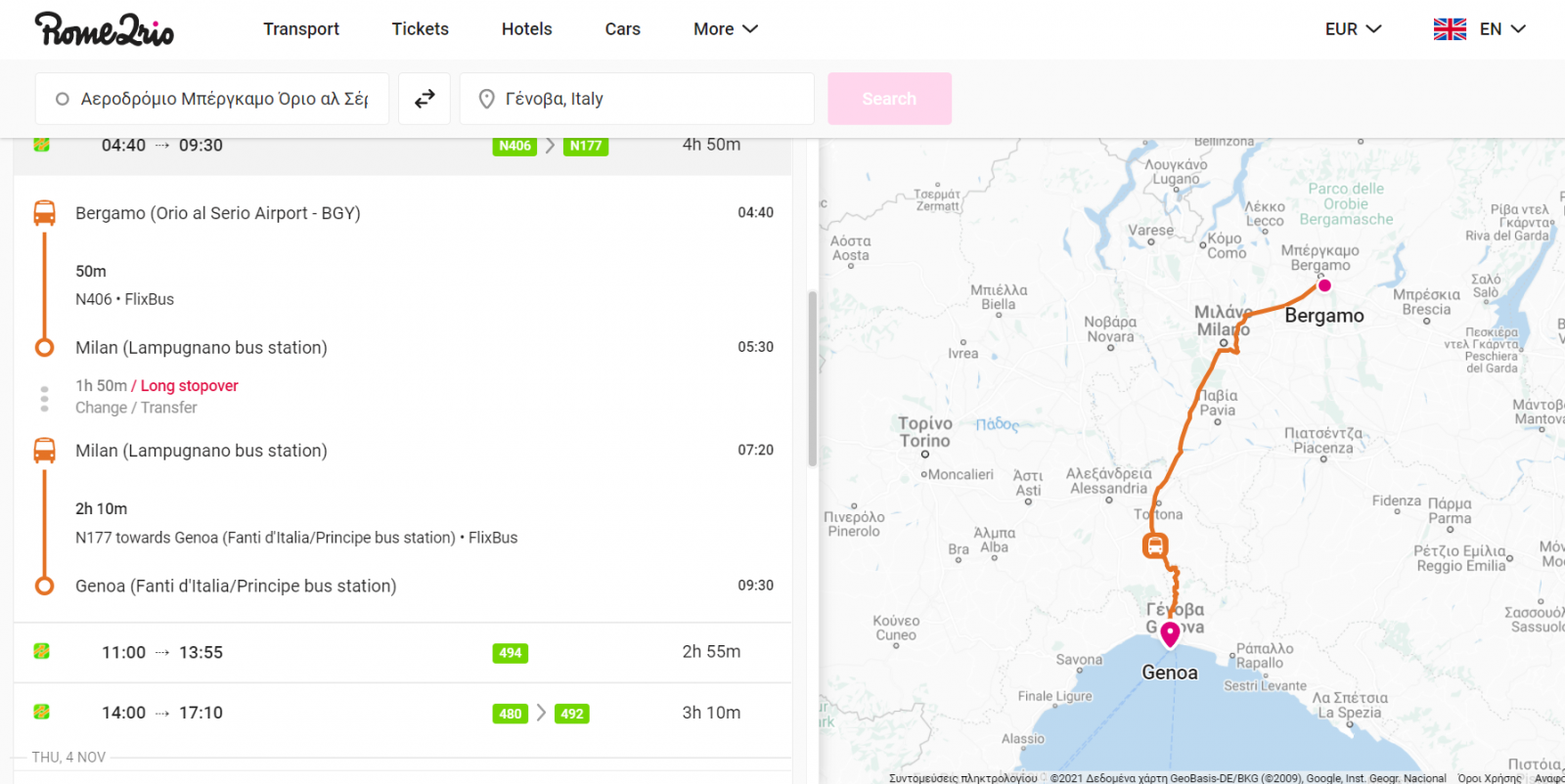Click the FlixBus logo on 14:00 route
The image size is (1565, 784).
point(42,713)
